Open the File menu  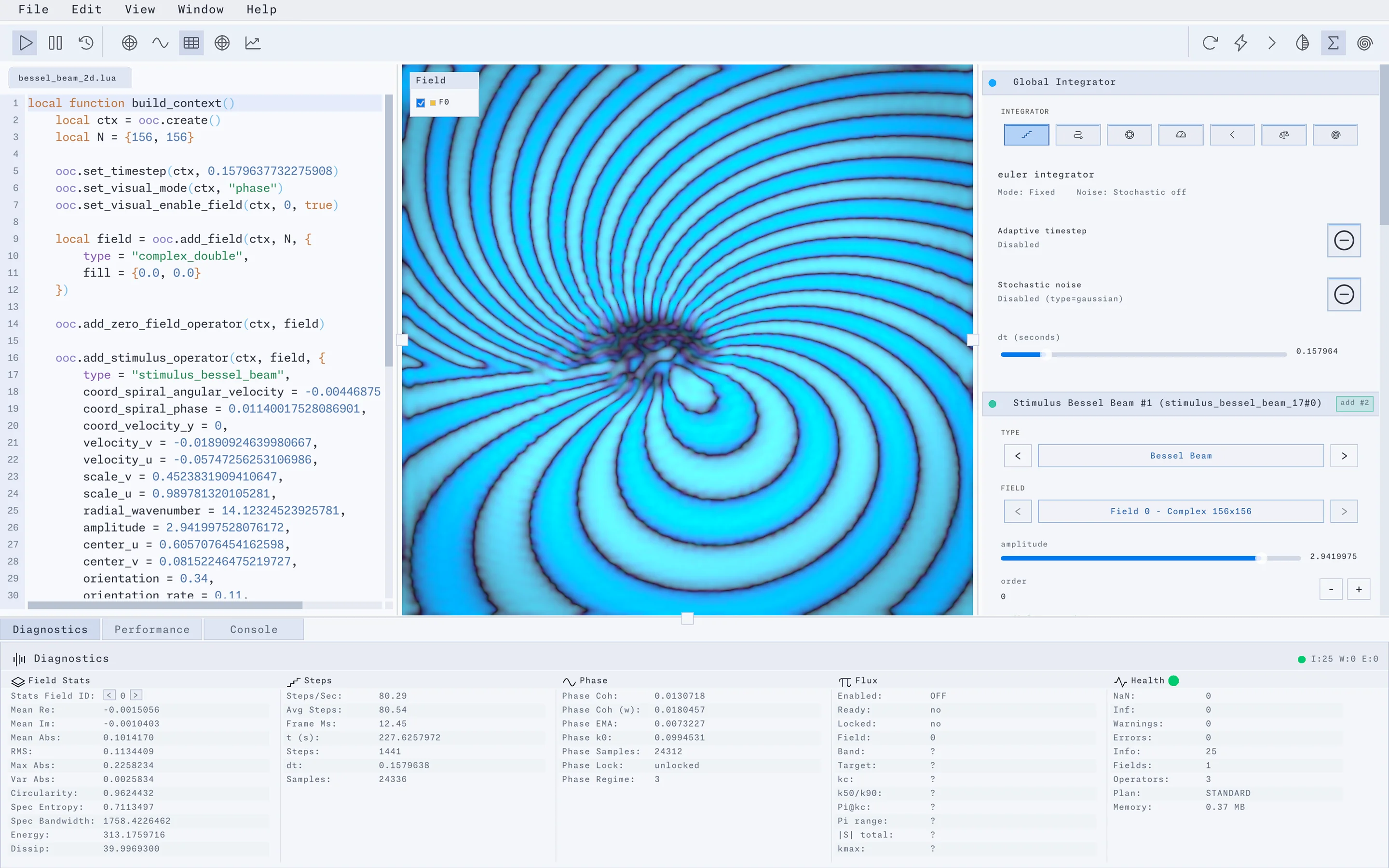coord(33,10)
